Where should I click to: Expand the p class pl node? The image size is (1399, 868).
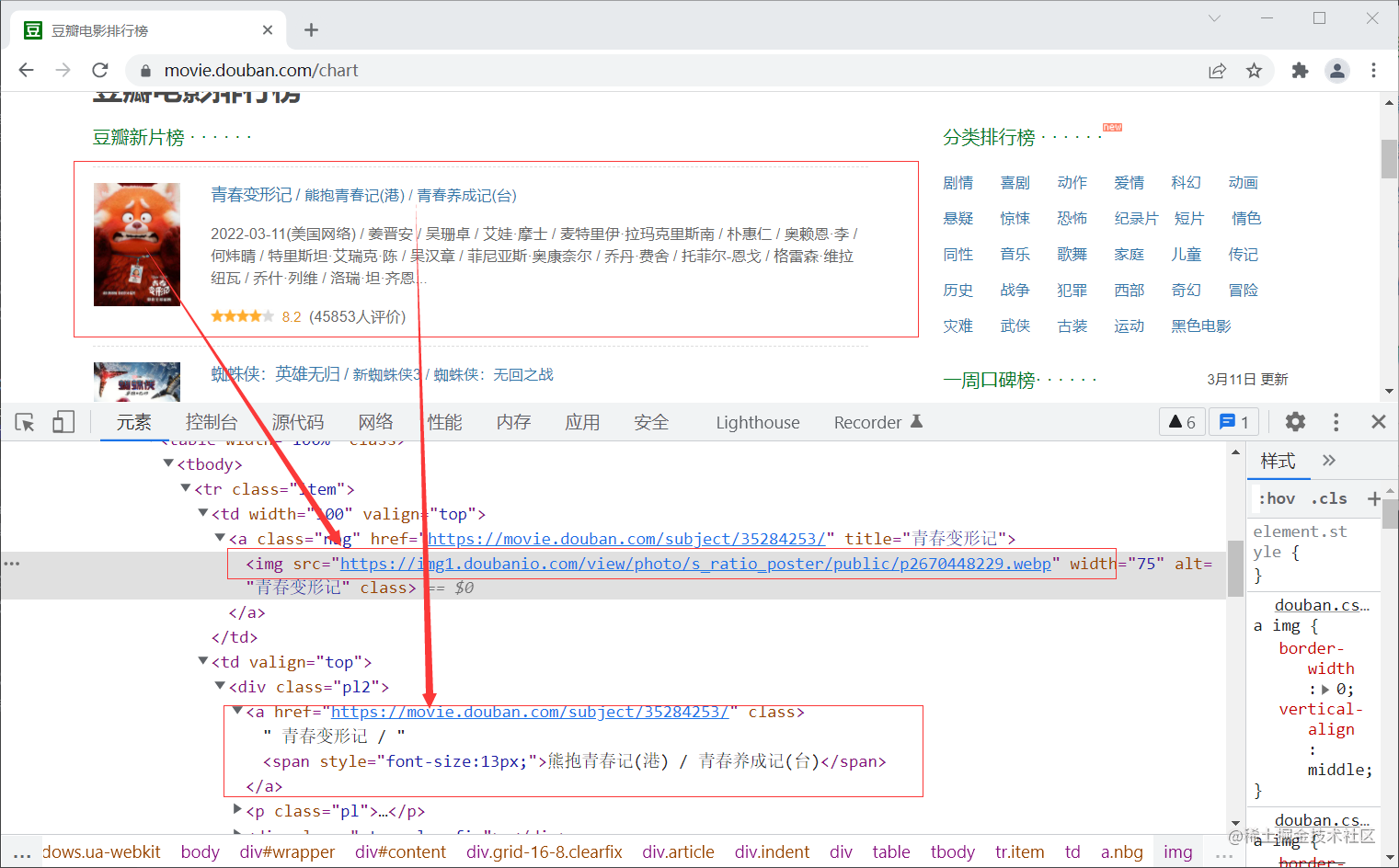237,810
